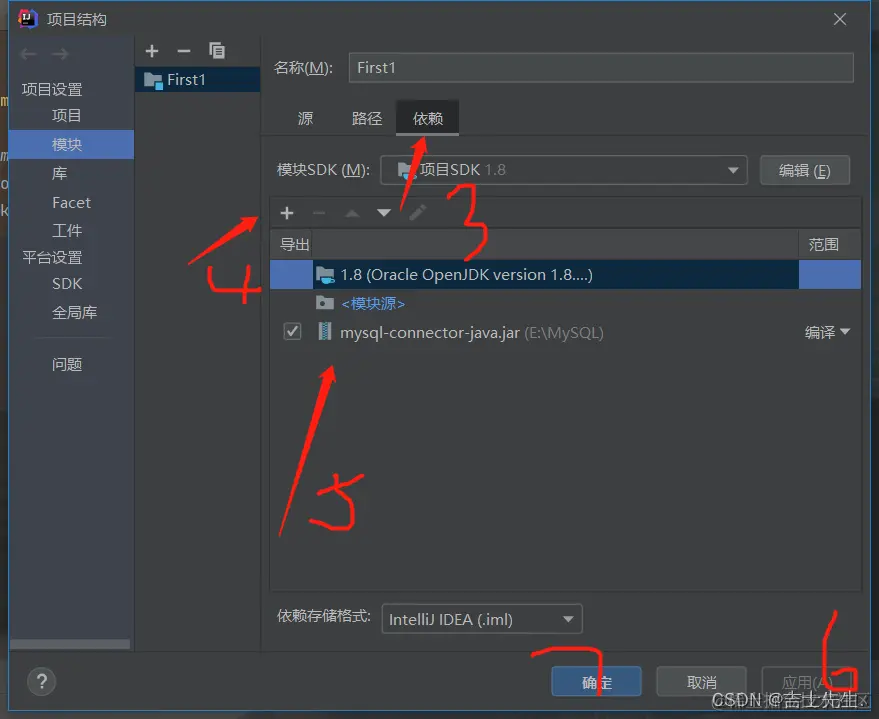Click the help question mark icon
This screenshot has height=719, width=879.
[41, 681]
